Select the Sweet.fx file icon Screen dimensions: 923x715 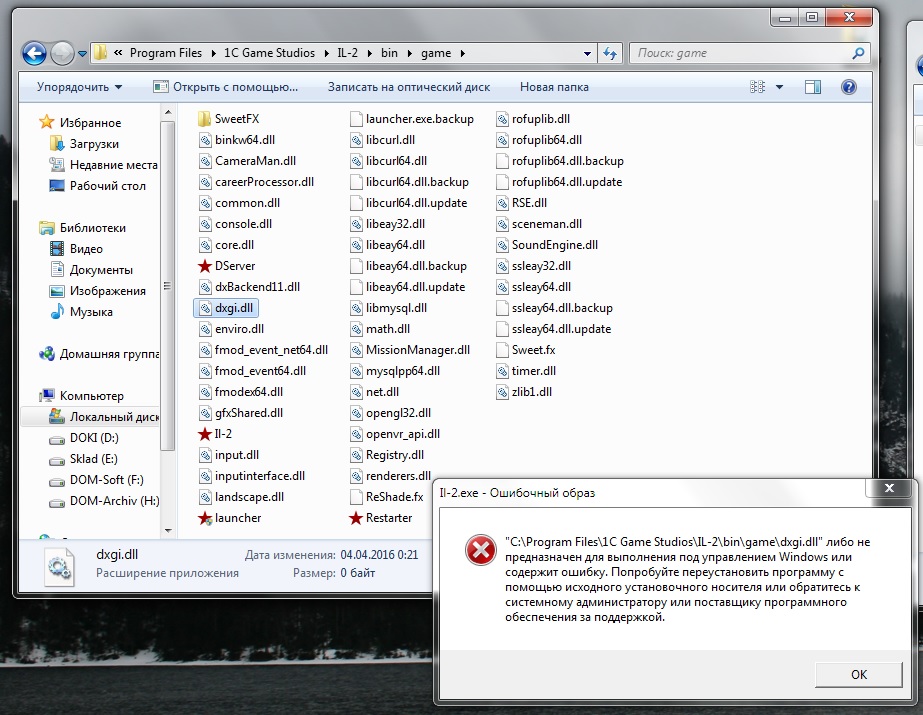502,350
